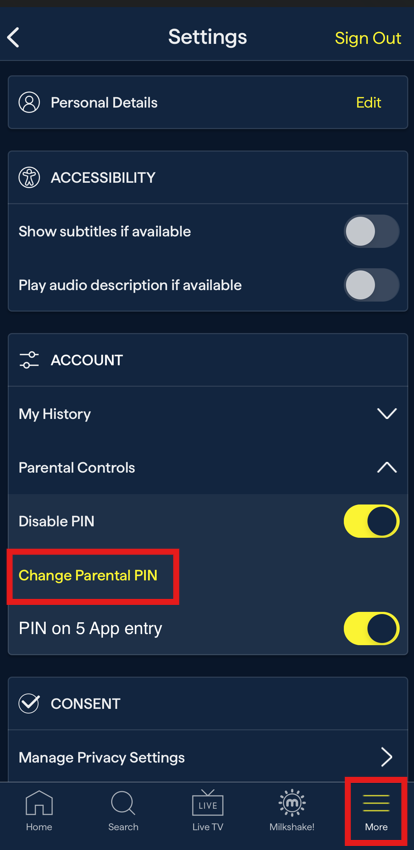Select Change Parental PIN
The height and width of the screenshot is (850, 414).
click(88, 575)
